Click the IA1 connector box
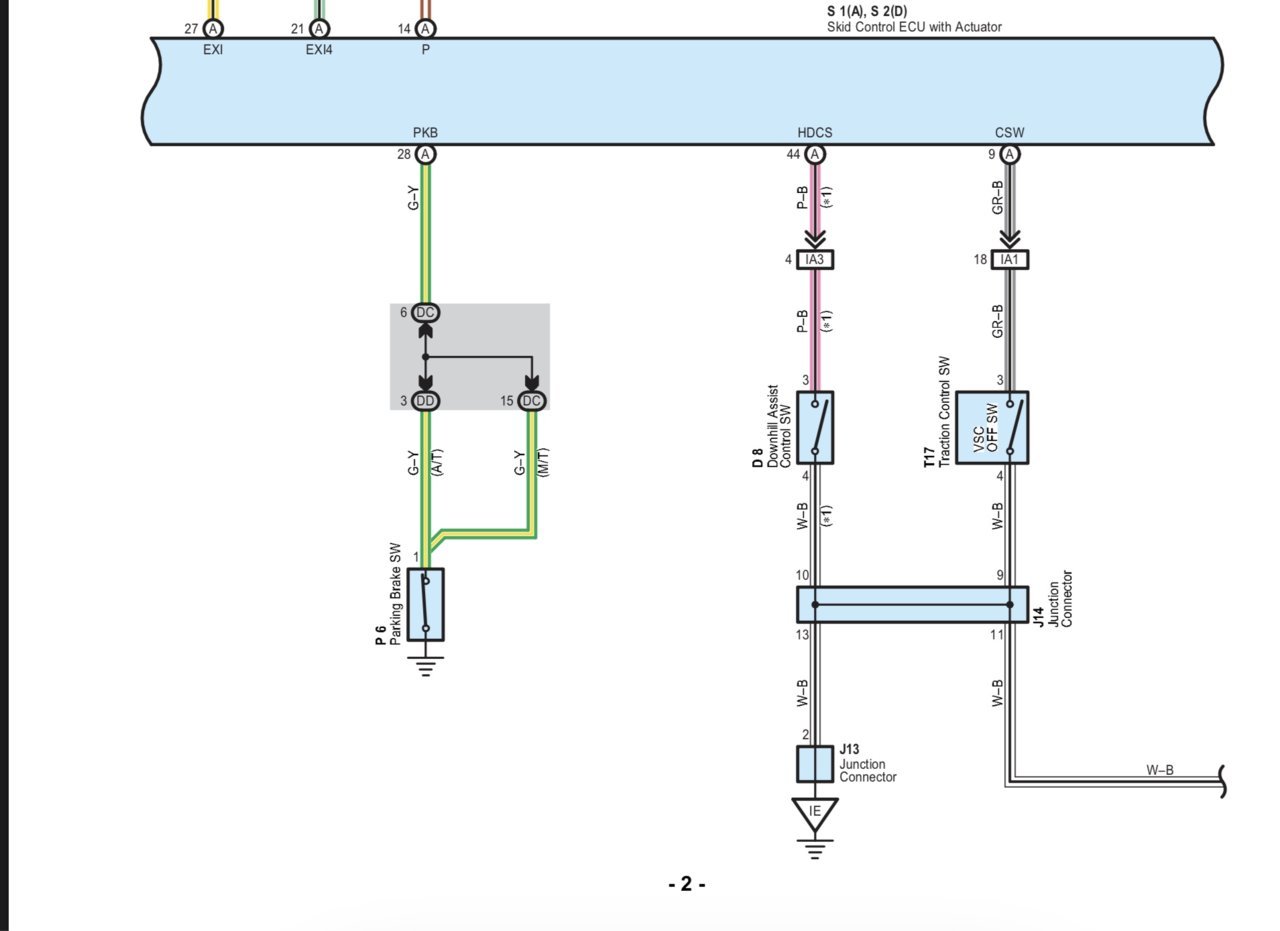 (x=1010, y=260)
